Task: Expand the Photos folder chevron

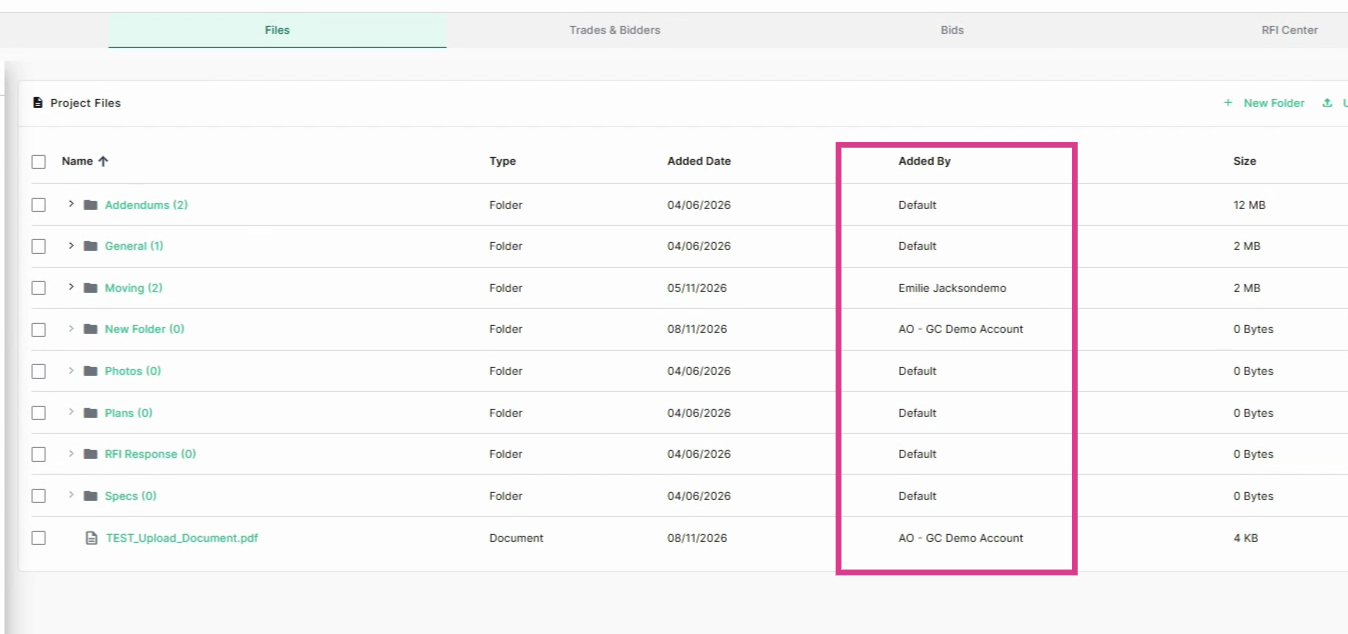Action: 71,370
